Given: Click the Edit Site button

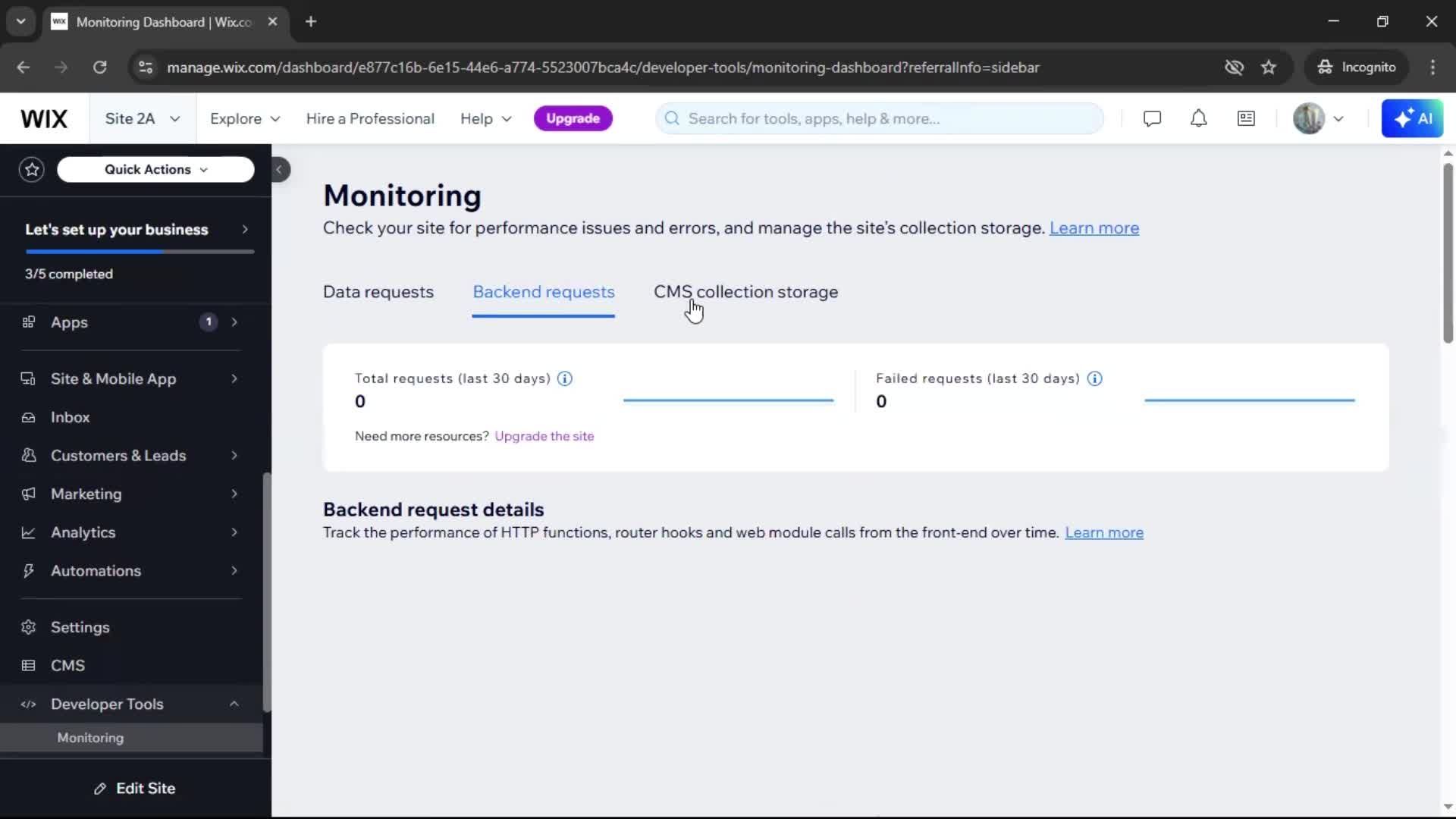Looking at the screenshot, I should click(135, 789).
